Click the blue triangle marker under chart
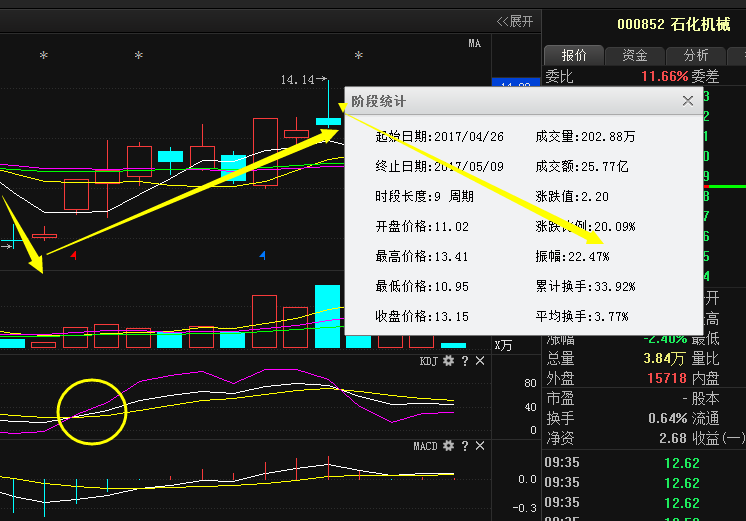The height and width of the screenshot is (521, 746). click(x=262, y=256)
